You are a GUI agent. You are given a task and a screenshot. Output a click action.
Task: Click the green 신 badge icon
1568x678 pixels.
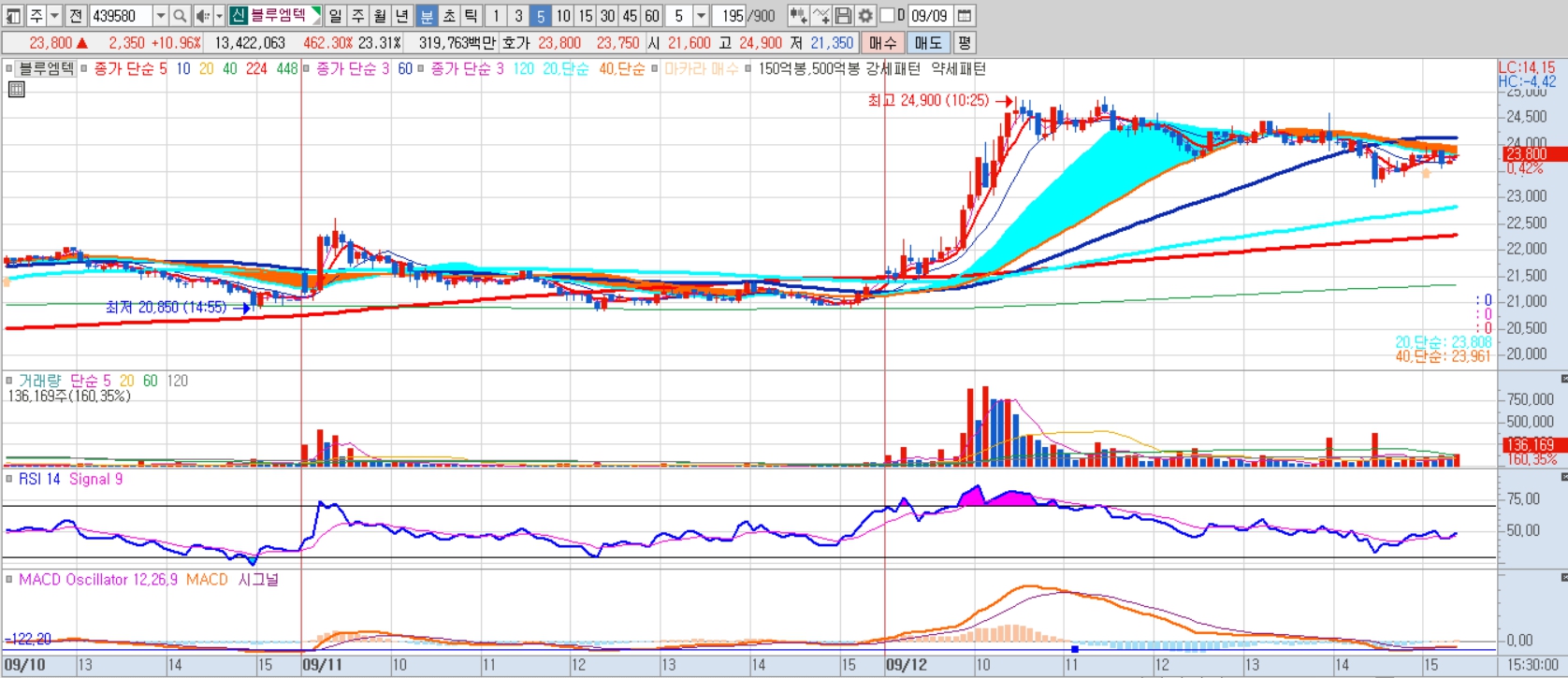click(x=239, y=16)
